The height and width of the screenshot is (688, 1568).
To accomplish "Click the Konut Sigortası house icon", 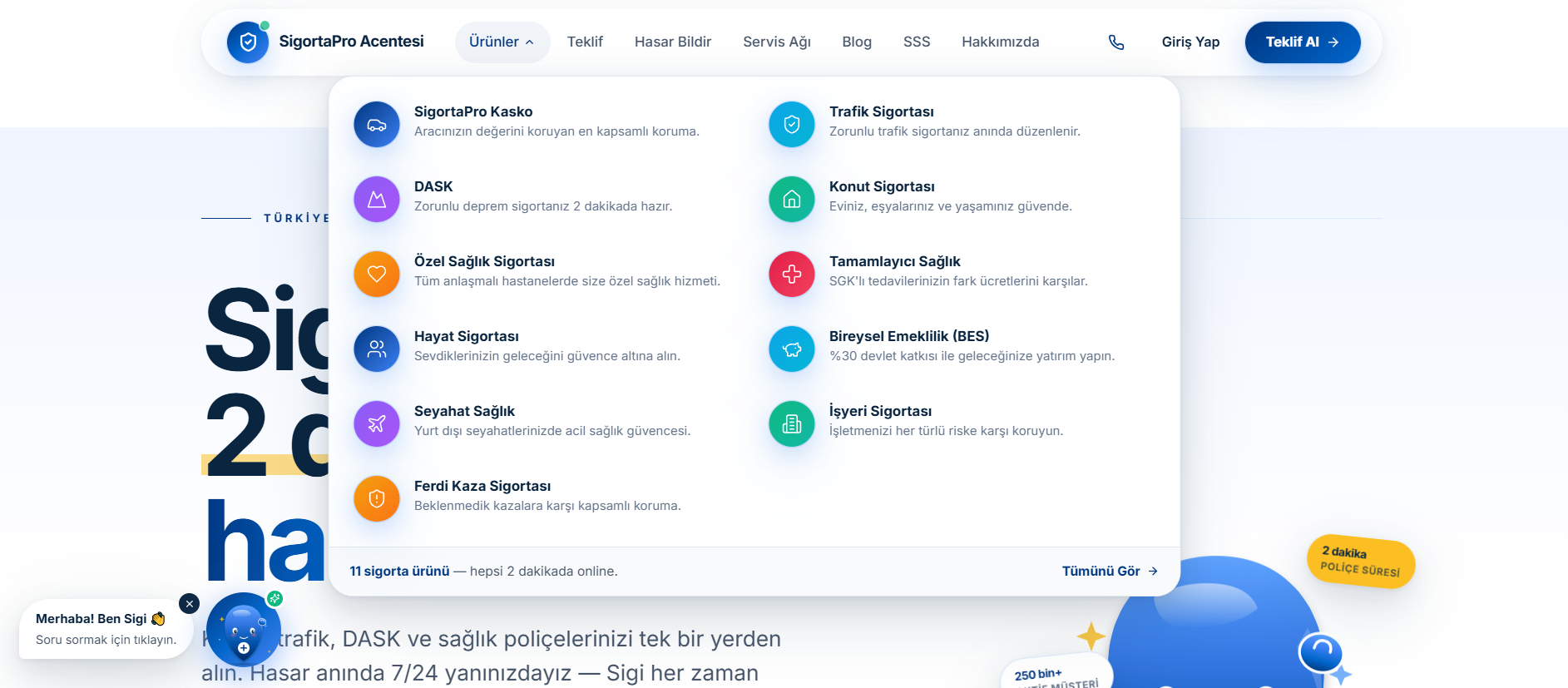I will click(x=792, y=200).
